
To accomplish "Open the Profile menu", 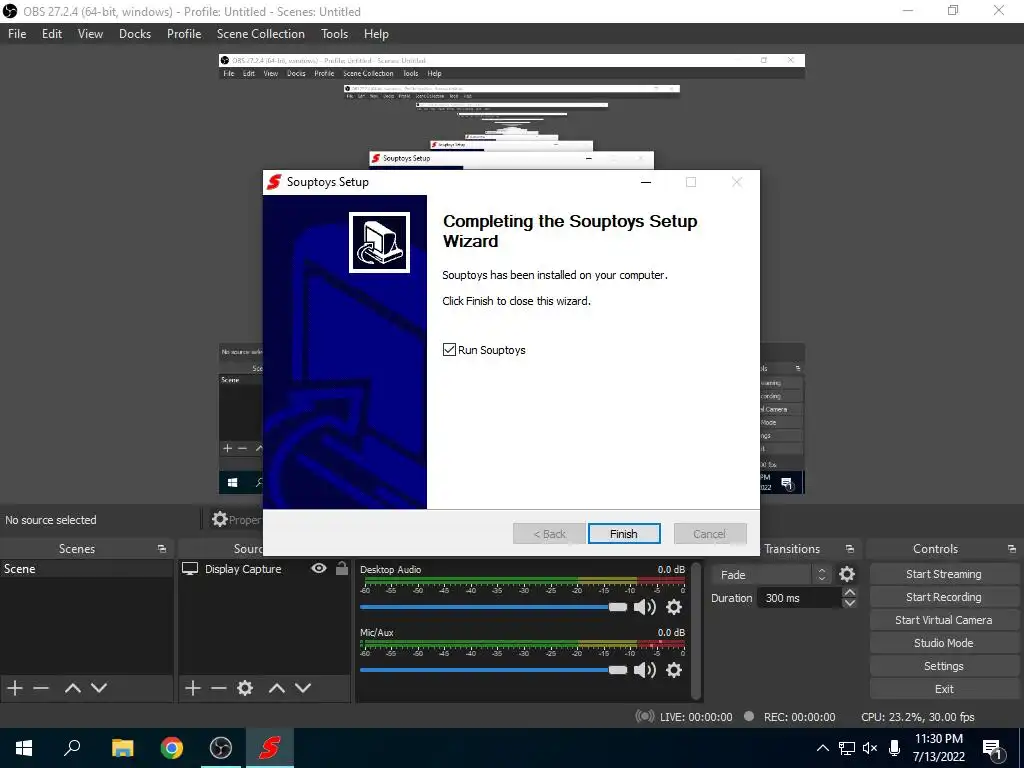I will tap(184, 34).
